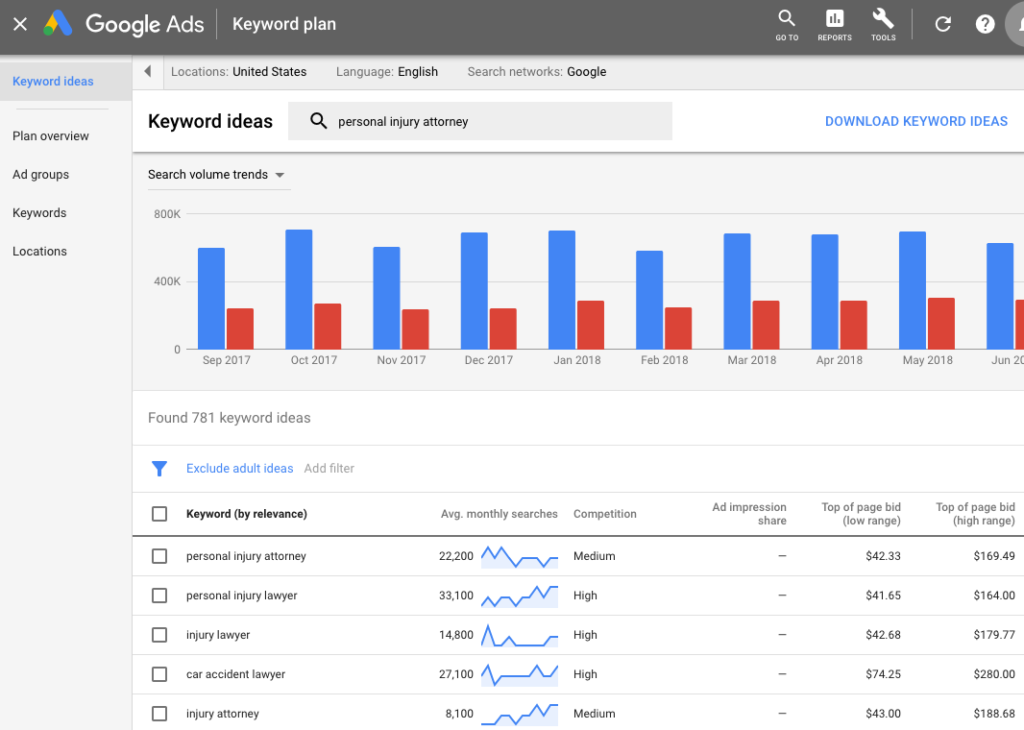Sort by Top of page bid (low range)
This screenshot has height=730, width=1024.
click(x=861, y=514)
